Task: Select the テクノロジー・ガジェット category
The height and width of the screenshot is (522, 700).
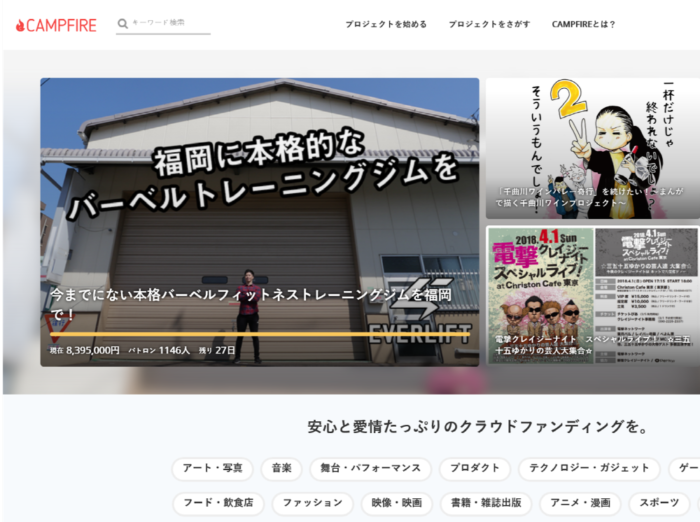Action: point(589,468)
